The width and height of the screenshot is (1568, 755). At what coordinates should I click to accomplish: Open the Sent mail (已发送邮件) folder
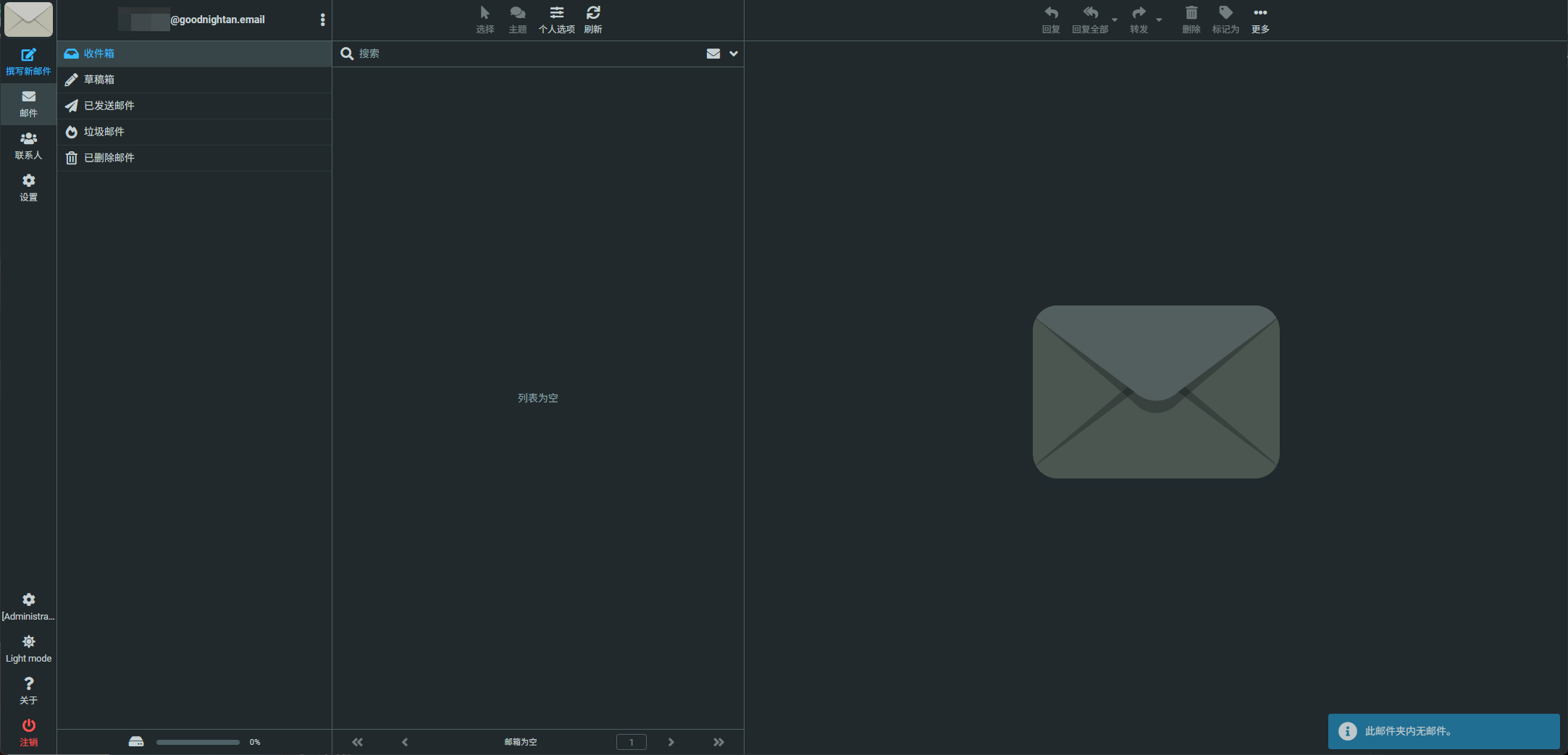click(x=109, y=106)
